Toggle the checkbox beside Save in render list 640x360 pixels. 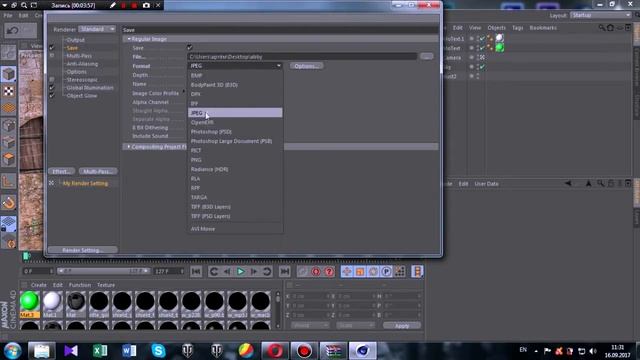pyautogui.click(x=52, y=47)
